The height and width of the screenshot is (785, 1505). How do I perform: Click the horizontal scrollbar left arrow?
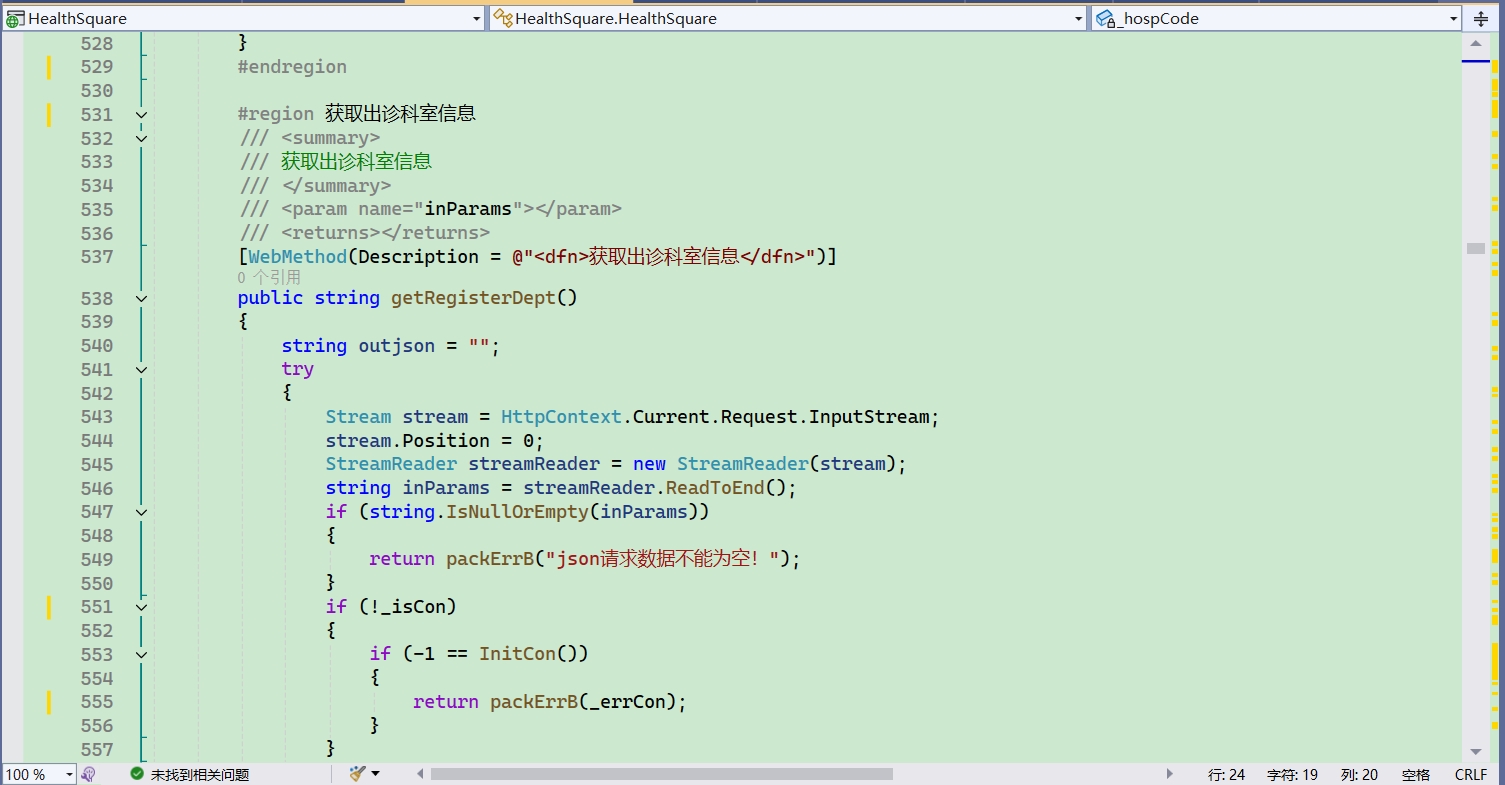[x=421, y=774]
